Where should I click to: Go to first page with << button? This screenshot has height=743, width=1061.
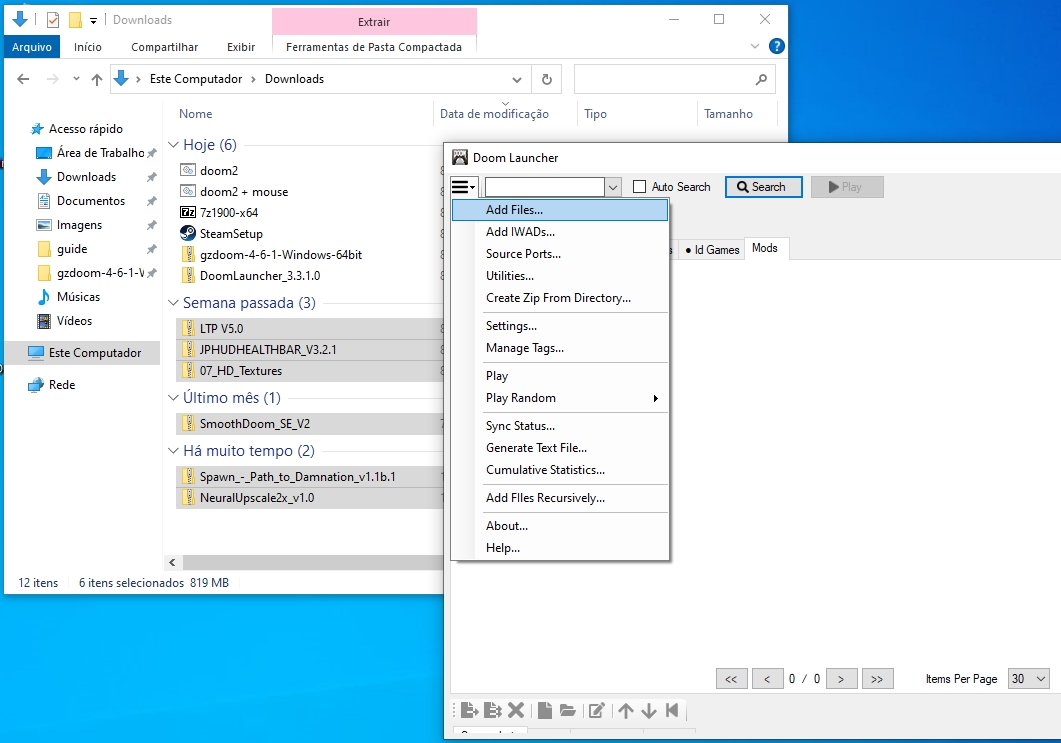(x=731, y=679)
